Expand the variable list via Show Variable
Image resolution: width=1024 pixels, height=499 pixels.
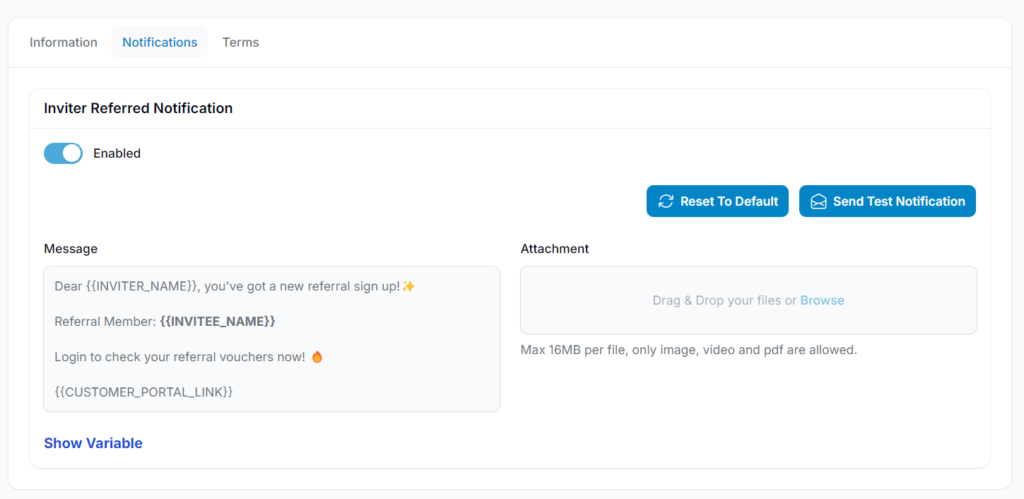tap(93, 443)
